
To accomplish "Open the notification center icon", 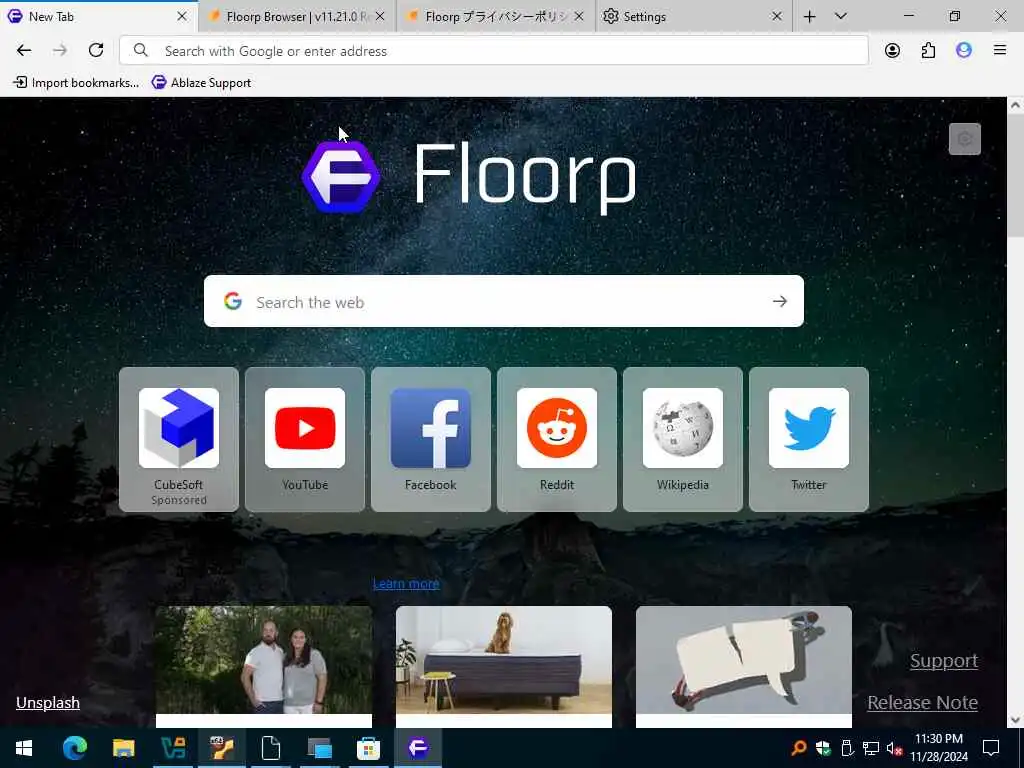I will [991, 748].
